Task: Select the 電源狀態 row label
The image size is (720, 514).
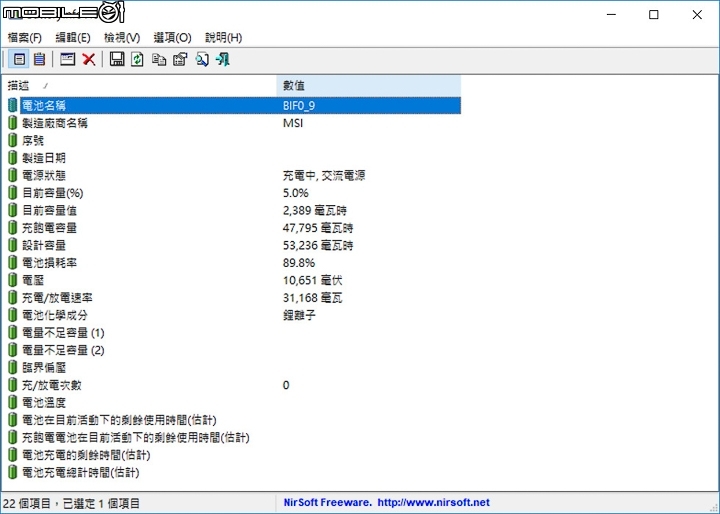Action: pos(44,175)
